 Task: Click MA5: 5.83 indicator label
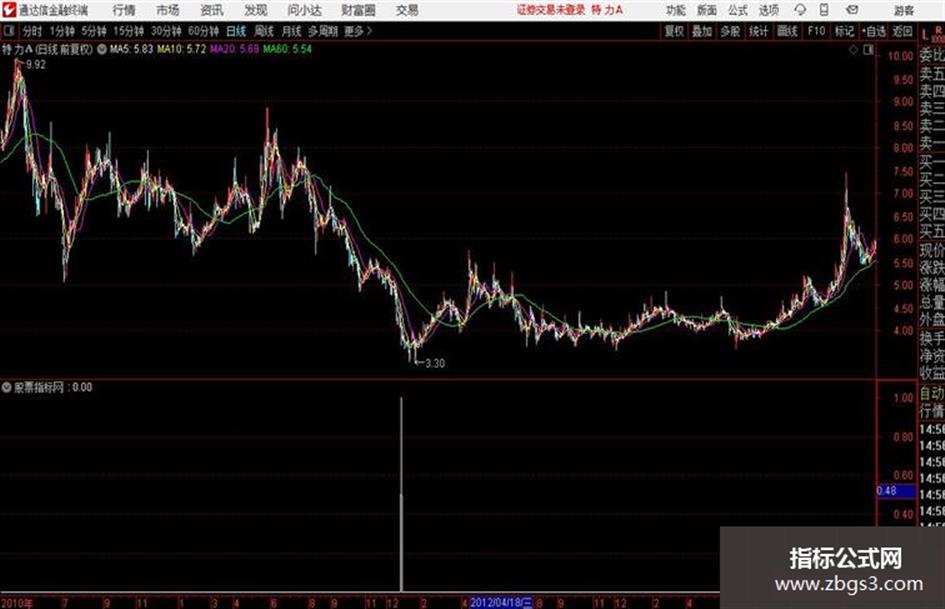[131, 49]
